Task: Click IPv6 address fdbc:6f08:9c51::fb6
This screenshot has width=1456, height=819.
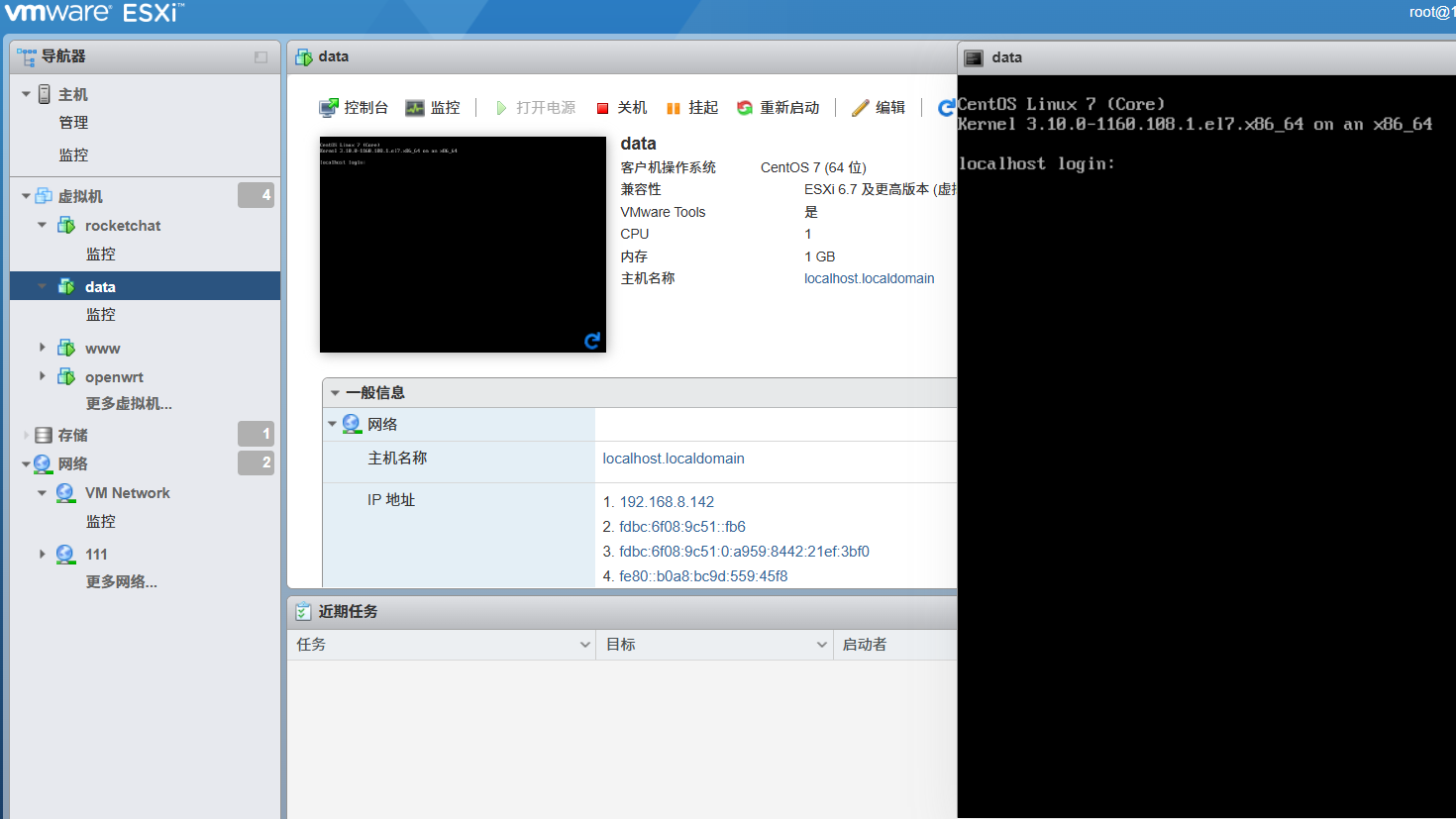Action: pyautogui.click(x=682, y=527)
